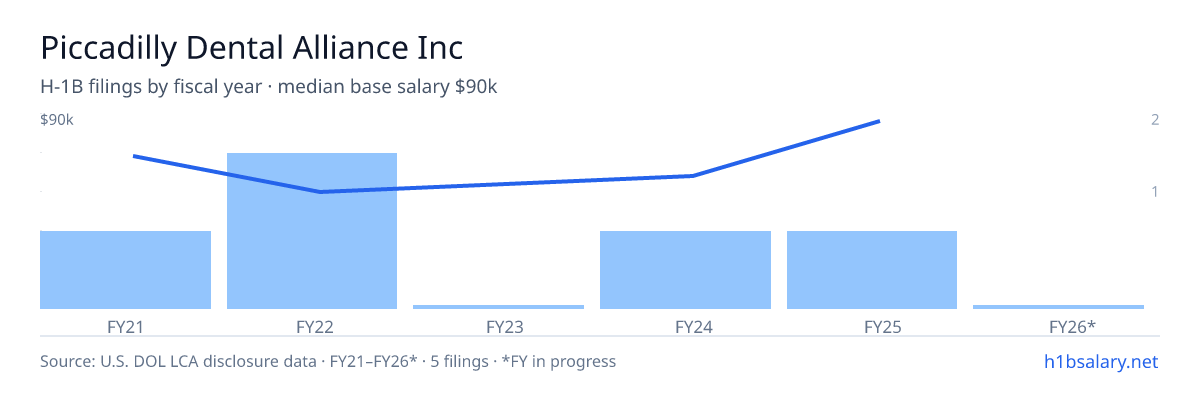Select the FY24 filings bar
This screenshot has height=400, width=1200.
[x=685, y=270]
